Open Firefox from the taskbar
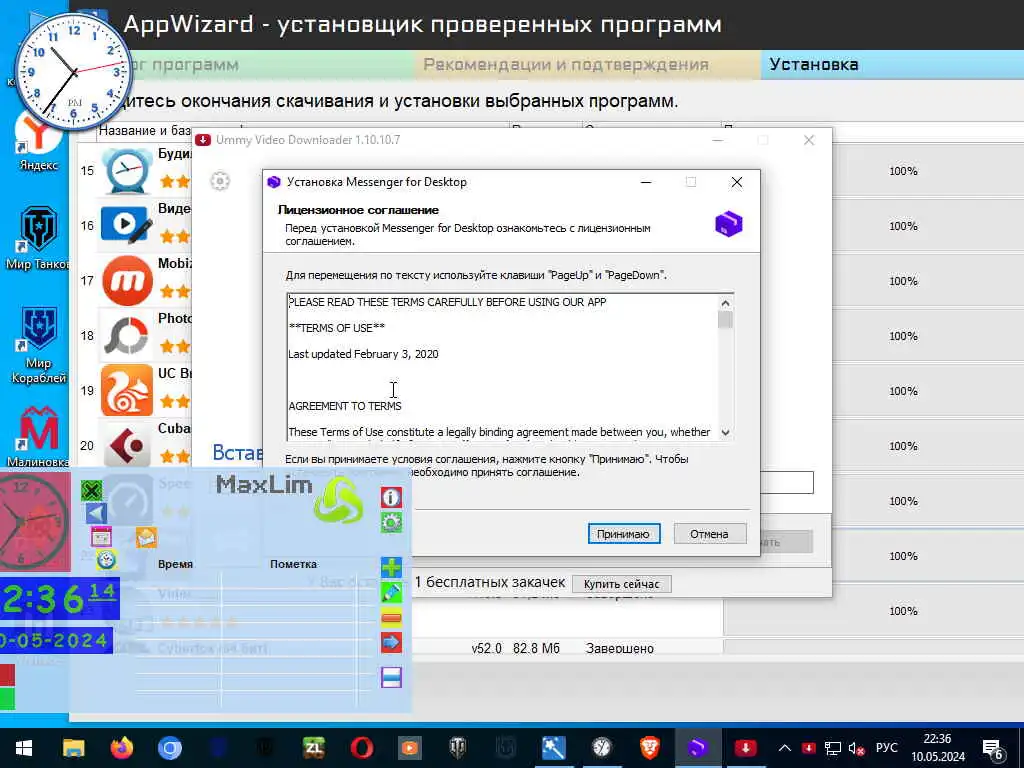The height and width of the screenshot is (768, 1024). [121, 748]
